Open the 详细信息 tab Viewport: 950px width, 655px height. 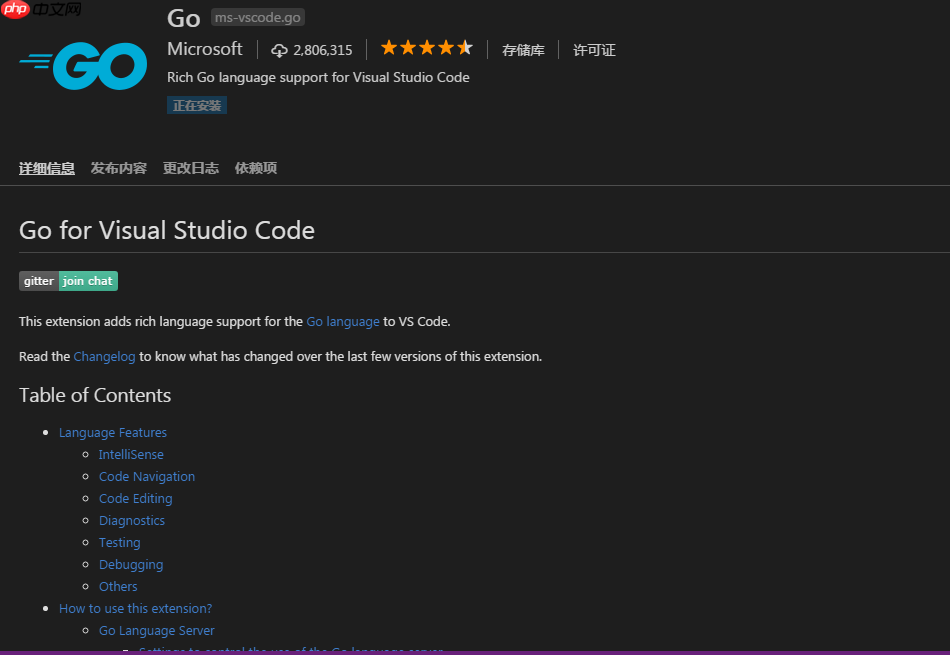(x=47, y=168)
